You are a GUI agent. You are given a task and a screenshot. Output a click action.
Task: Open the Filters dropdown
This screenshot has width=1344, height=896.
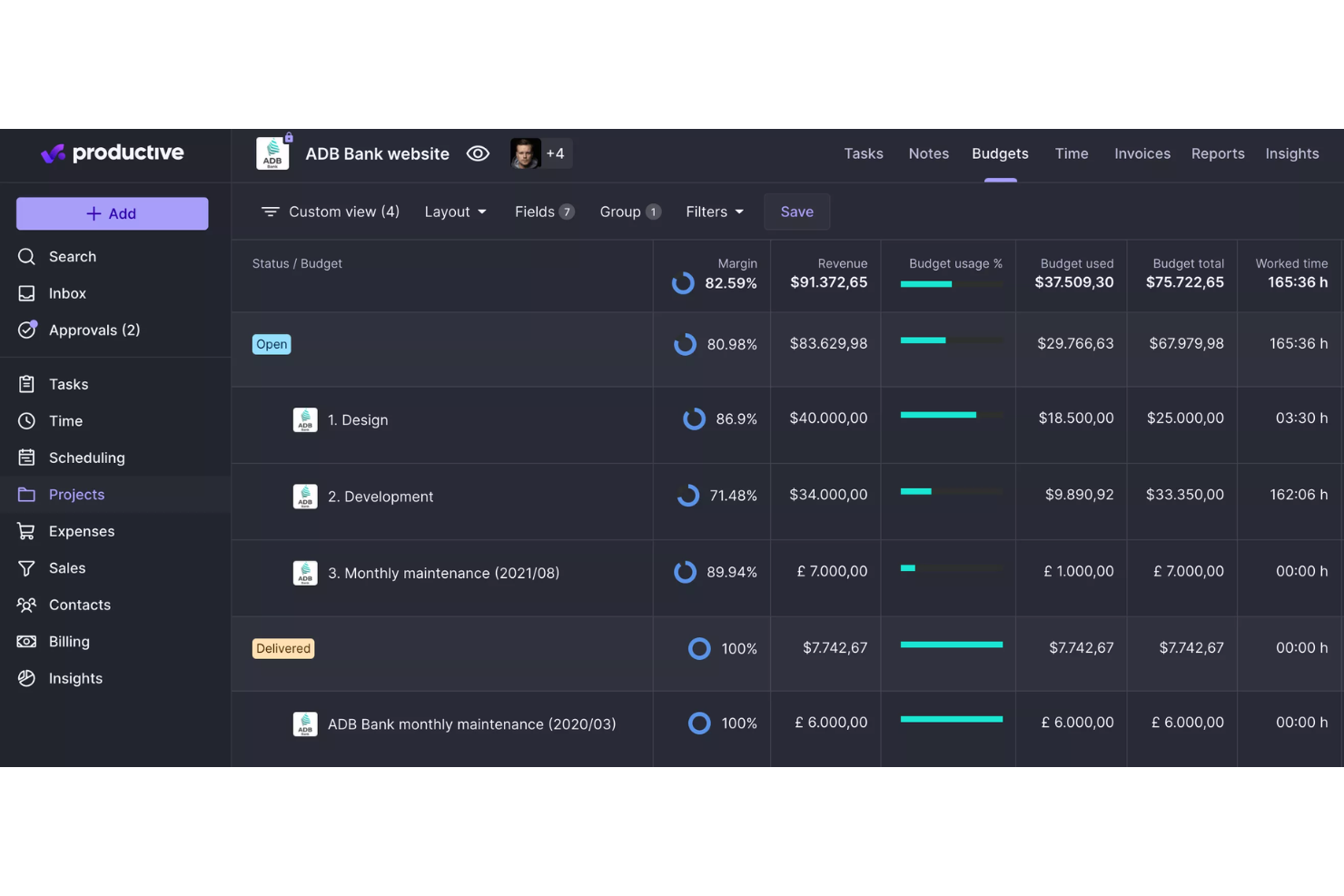pos(715,212)
